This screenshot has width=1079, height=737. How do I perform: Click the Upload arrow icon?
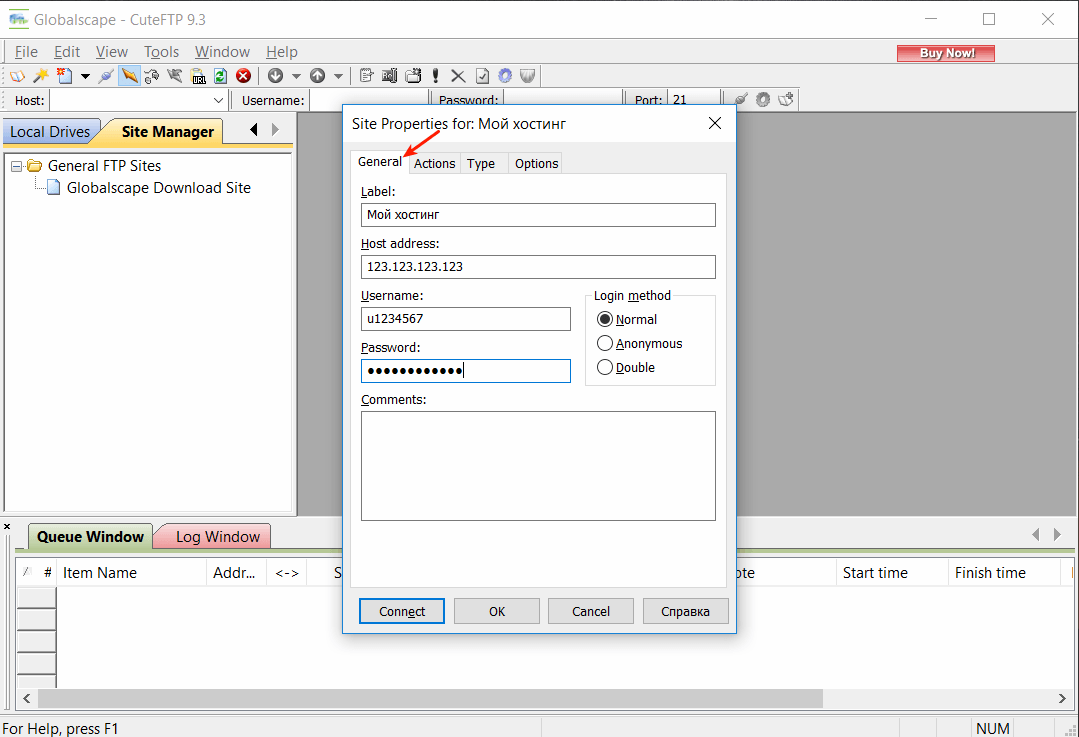317,76
